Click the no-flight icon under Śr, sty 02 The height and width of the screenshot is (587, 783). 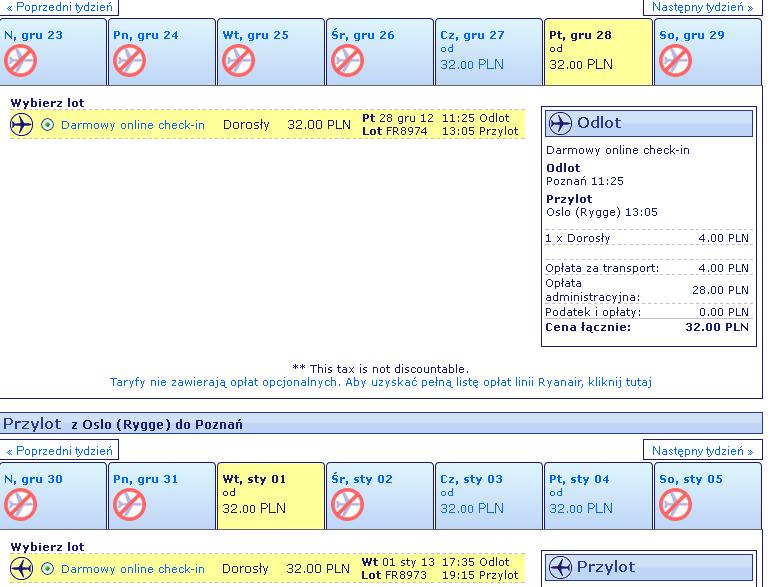(x=347, y=505)
